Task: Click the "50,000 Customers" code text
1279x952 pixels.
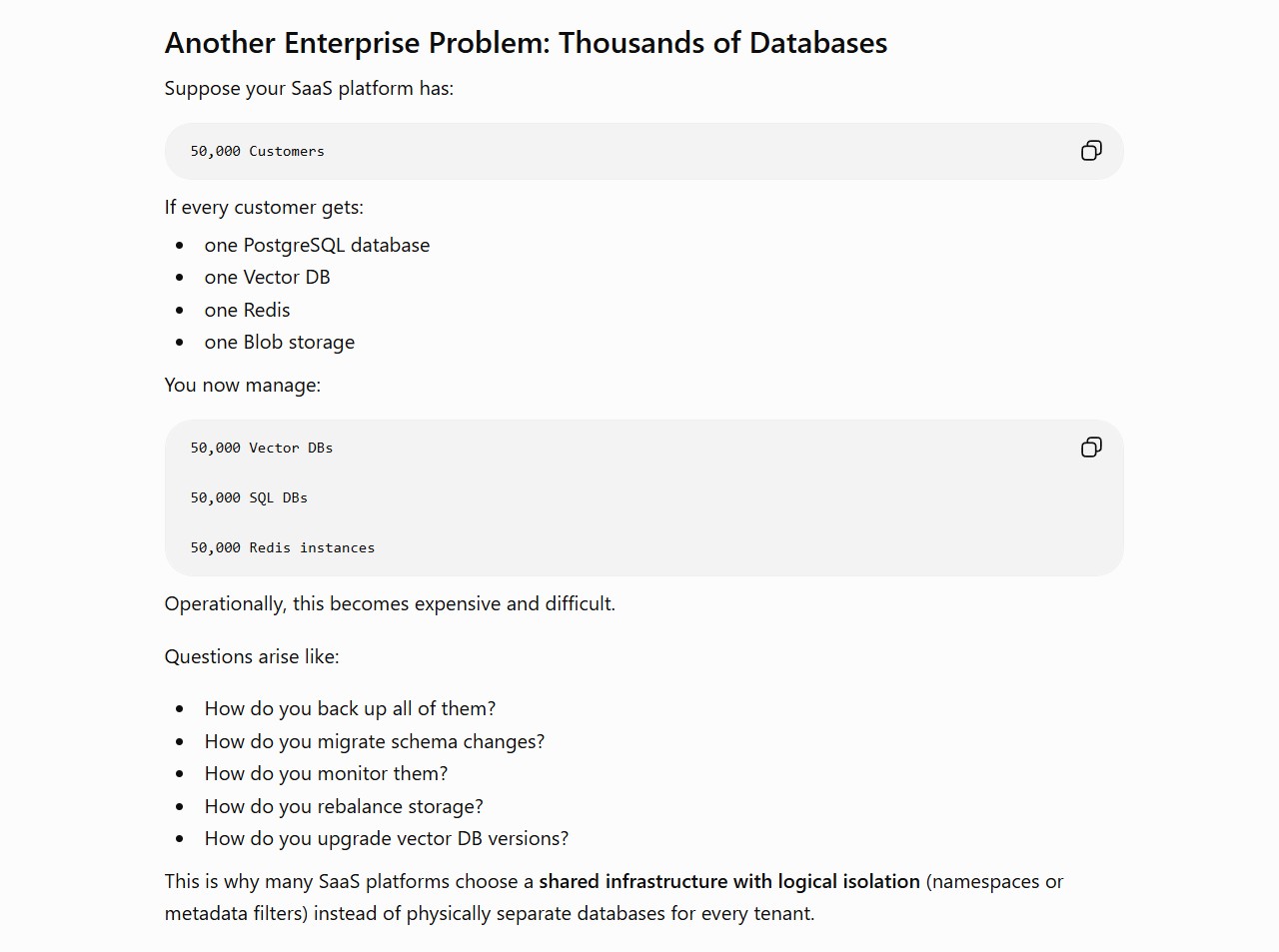Action: click(x=258, y=152)
